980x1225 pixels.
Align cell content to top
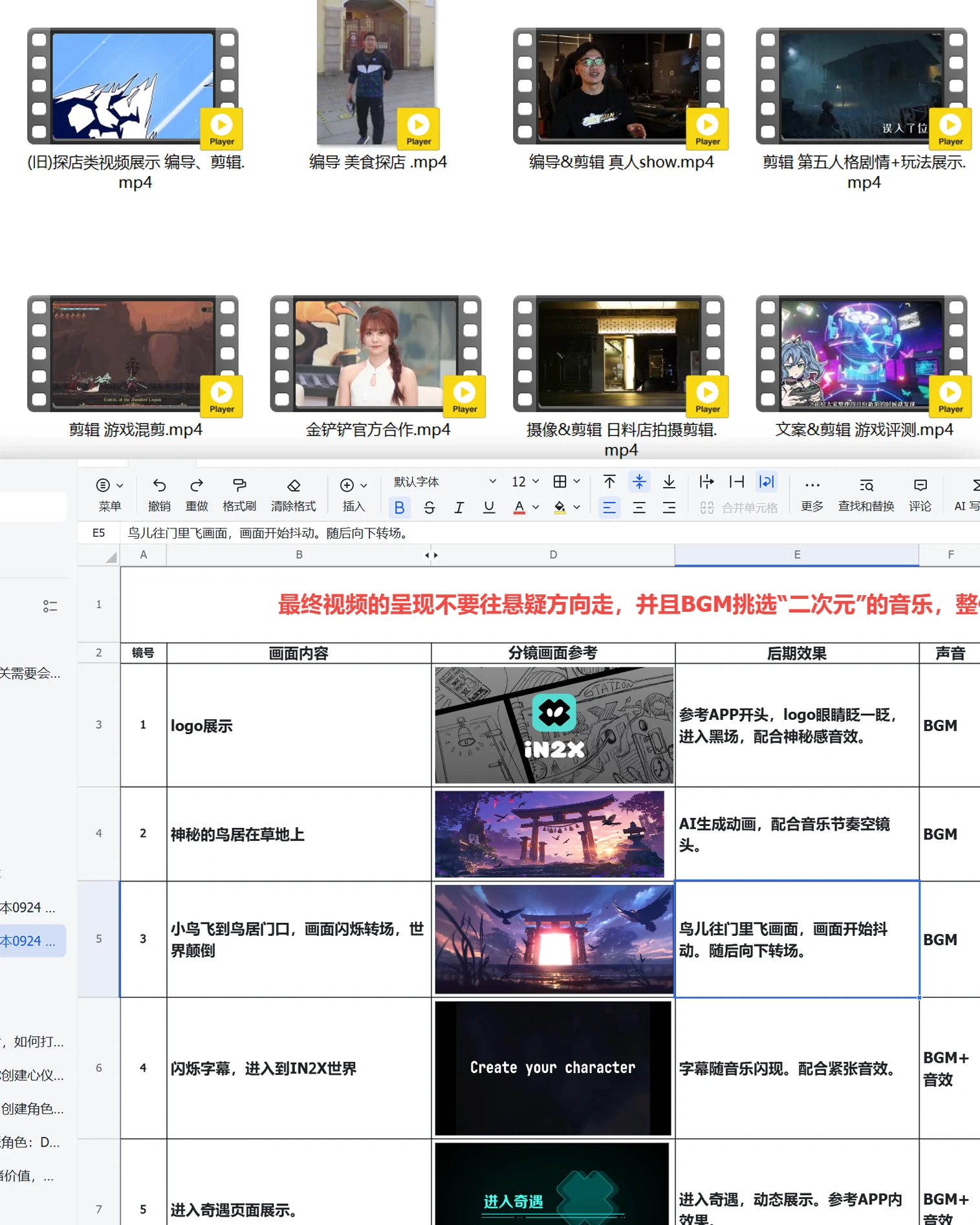609,482
